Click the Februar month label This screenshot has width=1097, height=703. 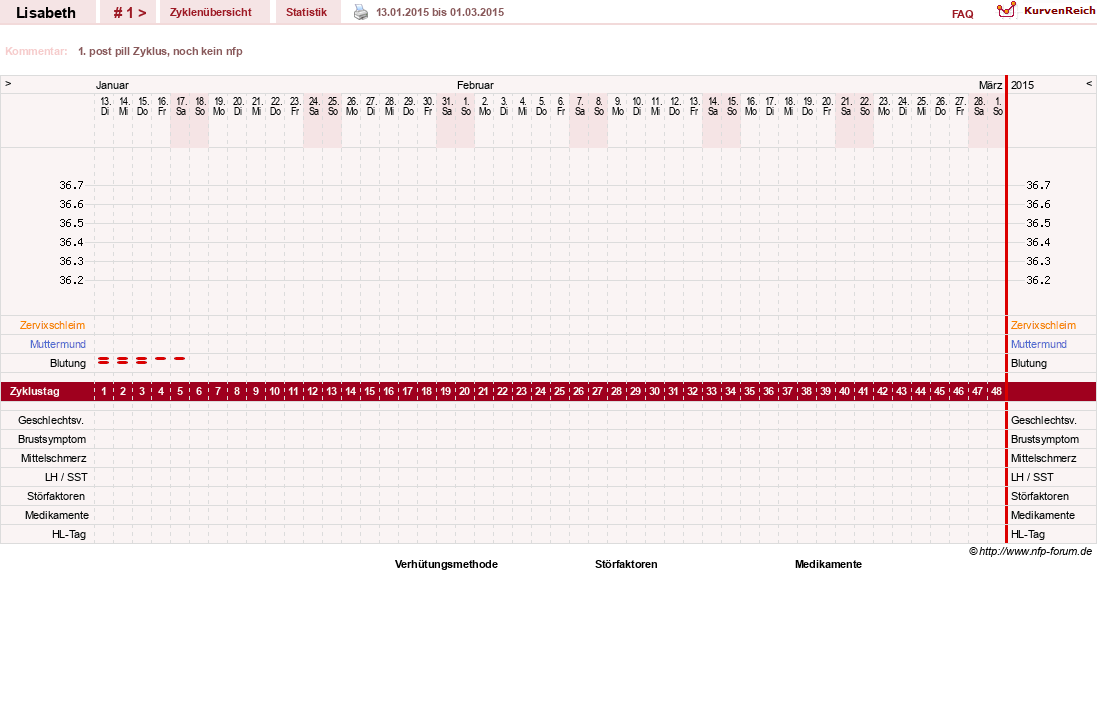pos(476,85)
